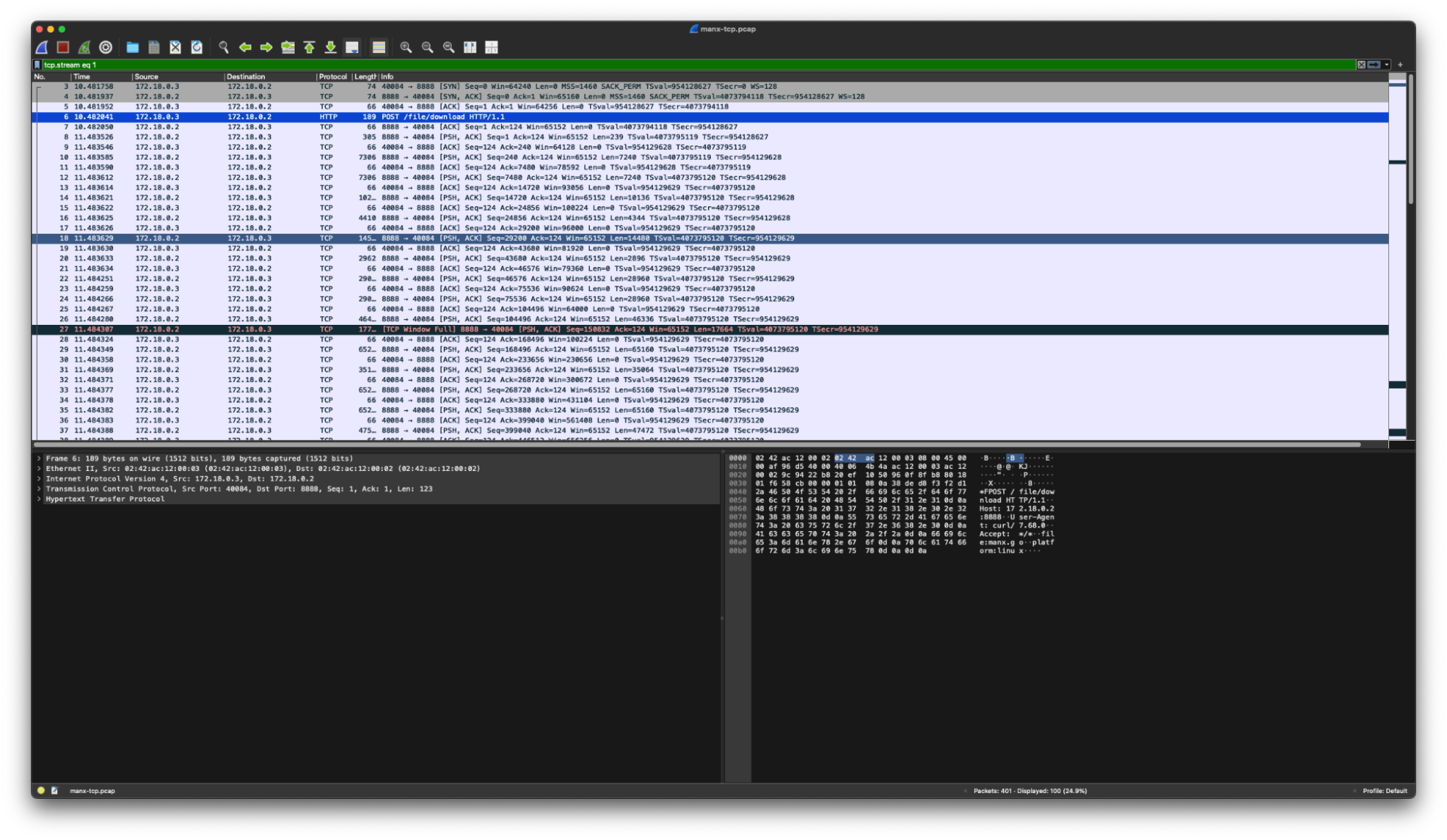Open capture options gear icon
The height and width of the screenshot is (840, 1447).
(x=106, y=47)
